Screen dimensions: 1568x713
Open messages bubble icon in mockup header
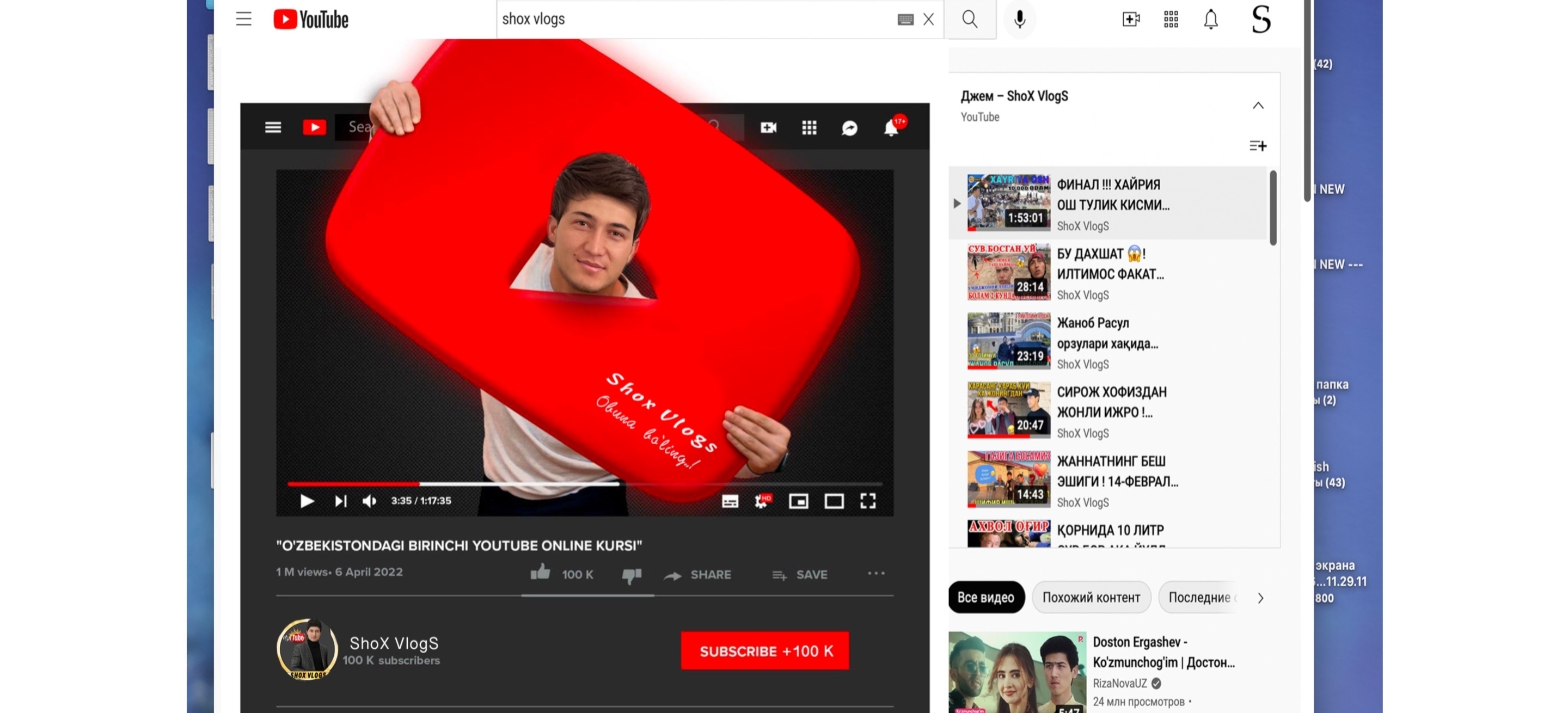coord(850,128)
